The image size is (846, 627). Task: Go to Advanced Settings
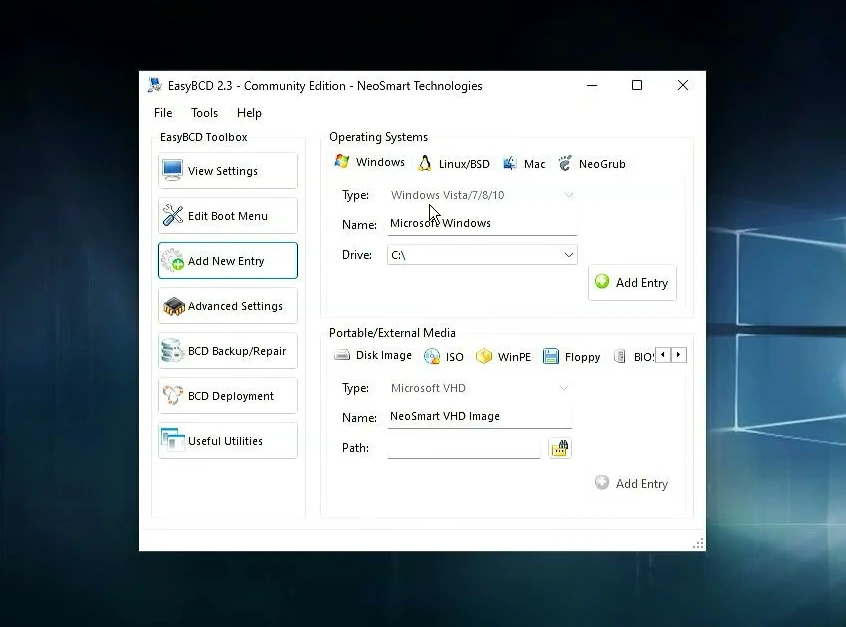[228, 306]
